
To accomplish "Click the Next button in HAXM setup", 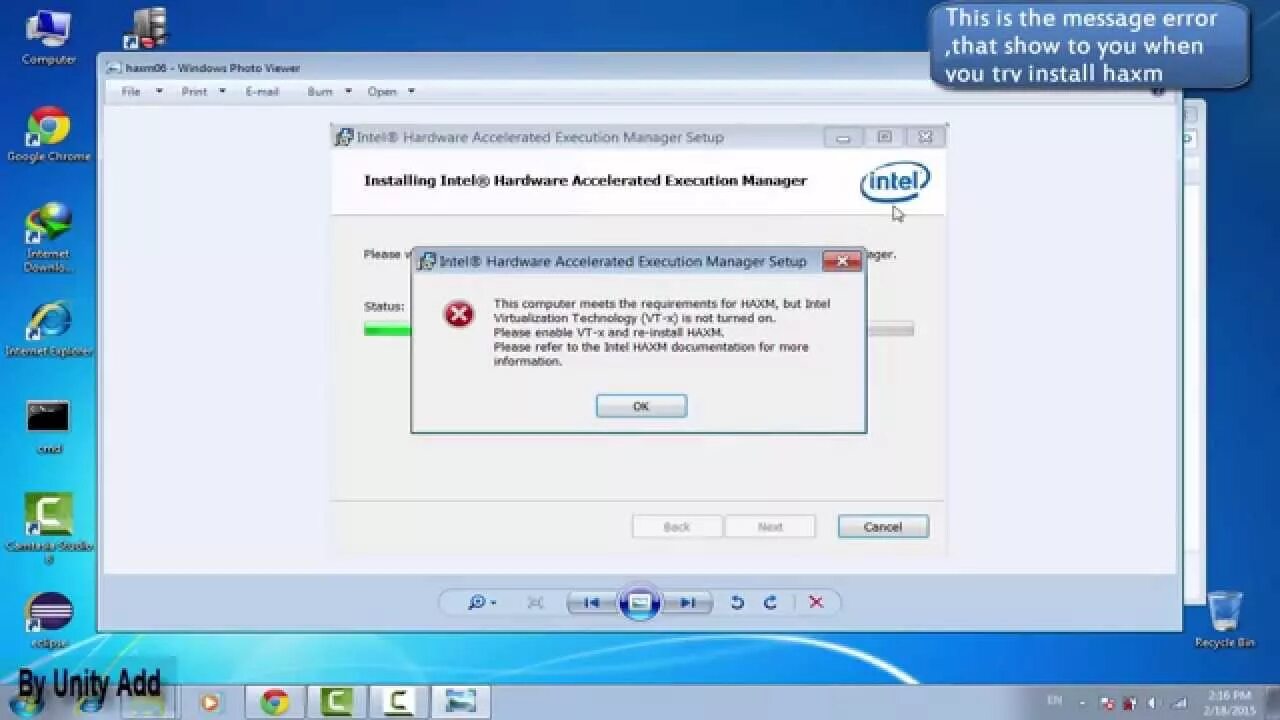I will pyautogui.click(x=770, y=526).
